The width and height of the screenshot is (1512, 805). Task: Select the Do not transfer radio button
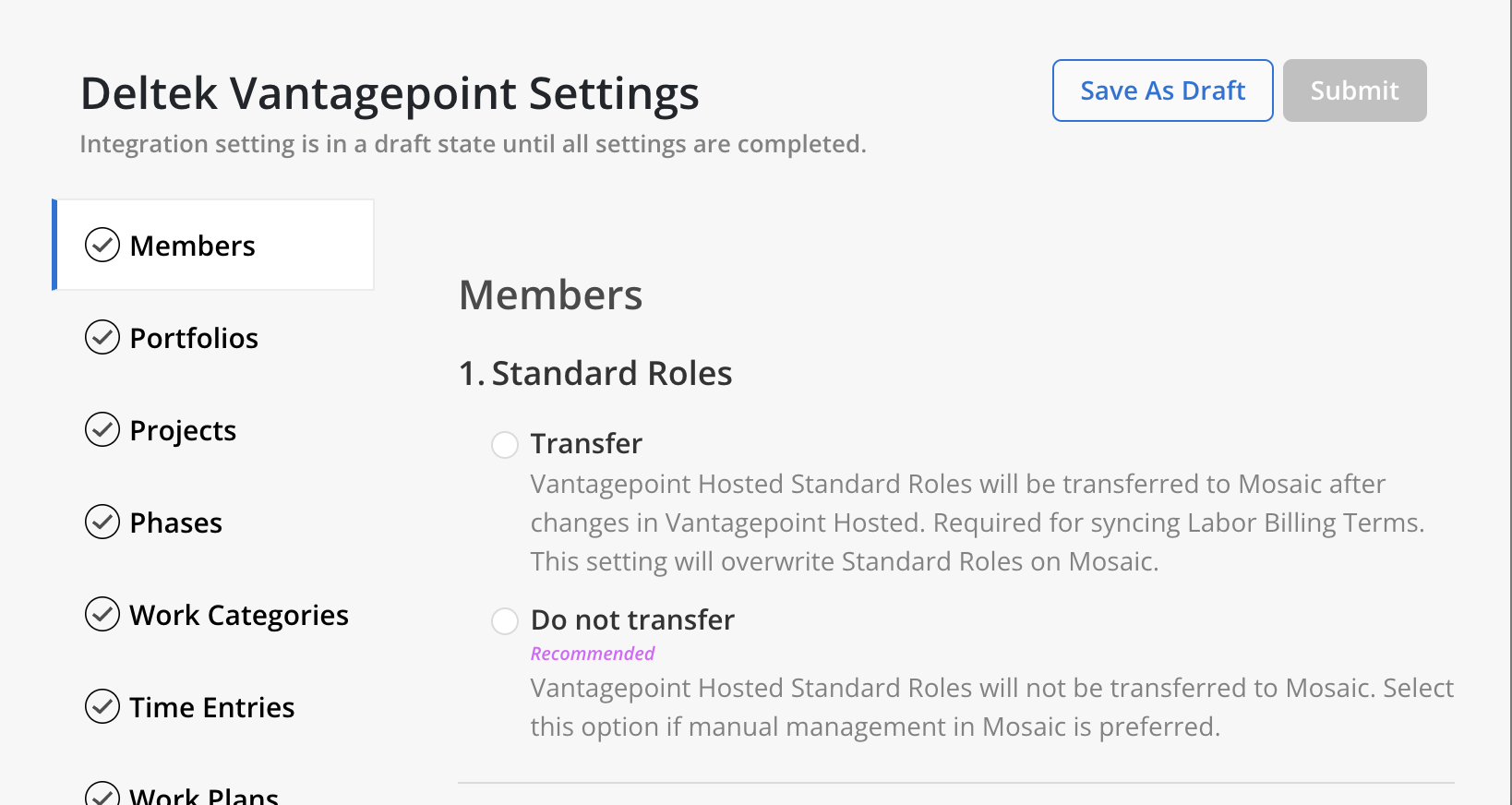[x=505, y=621]
